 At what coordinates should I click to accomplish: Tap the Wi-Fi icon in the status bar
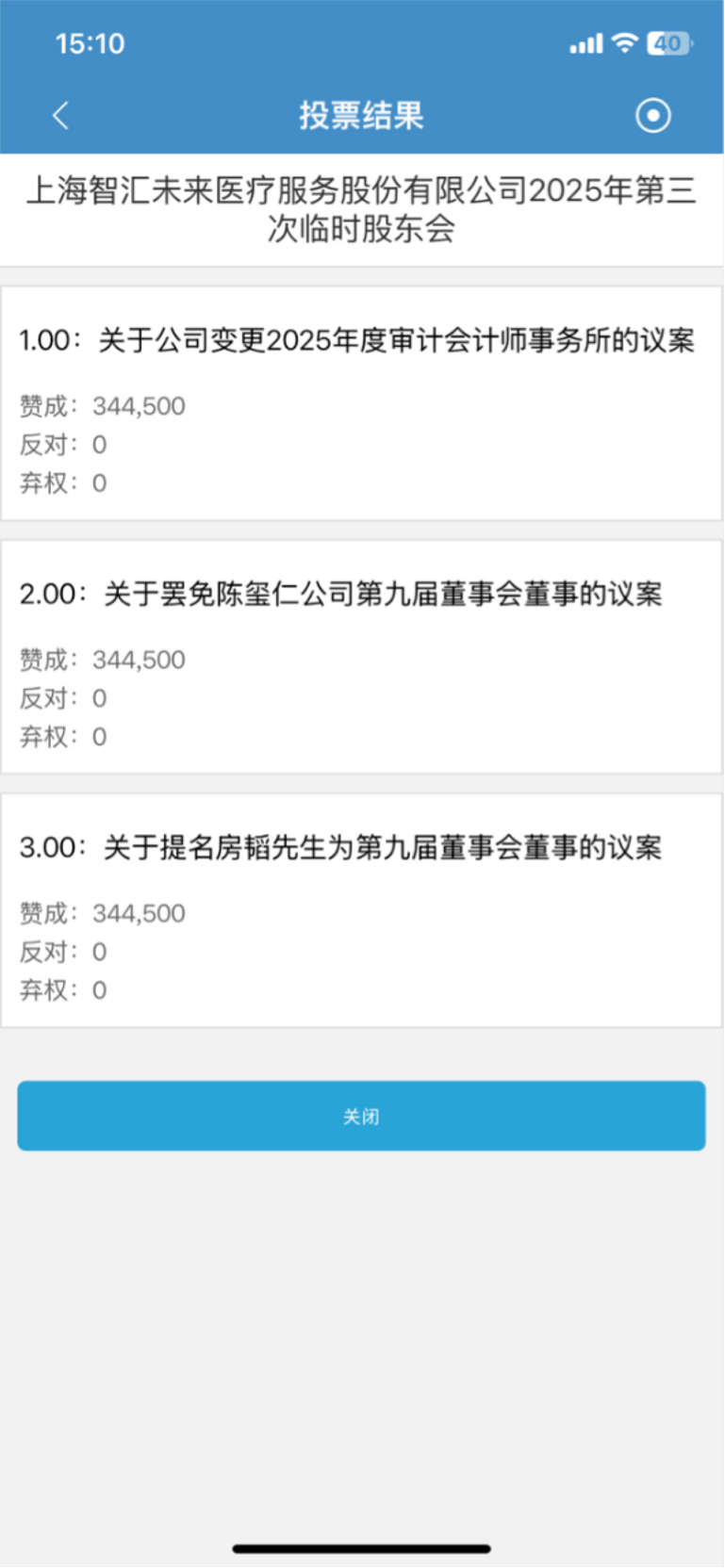(624, 42)
